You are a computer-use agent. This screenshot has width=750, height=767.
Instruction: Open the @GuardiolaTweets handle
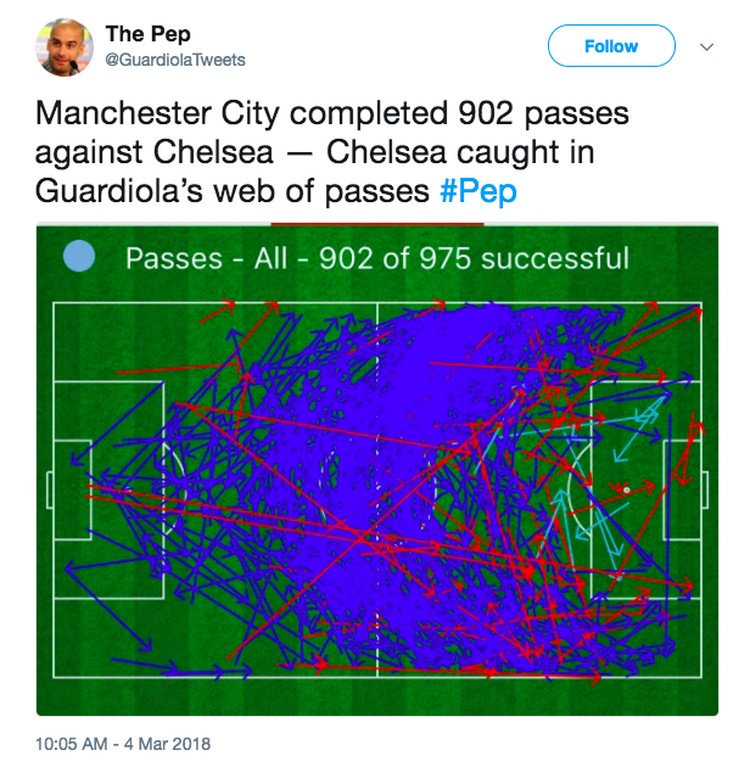click(175, 60)
